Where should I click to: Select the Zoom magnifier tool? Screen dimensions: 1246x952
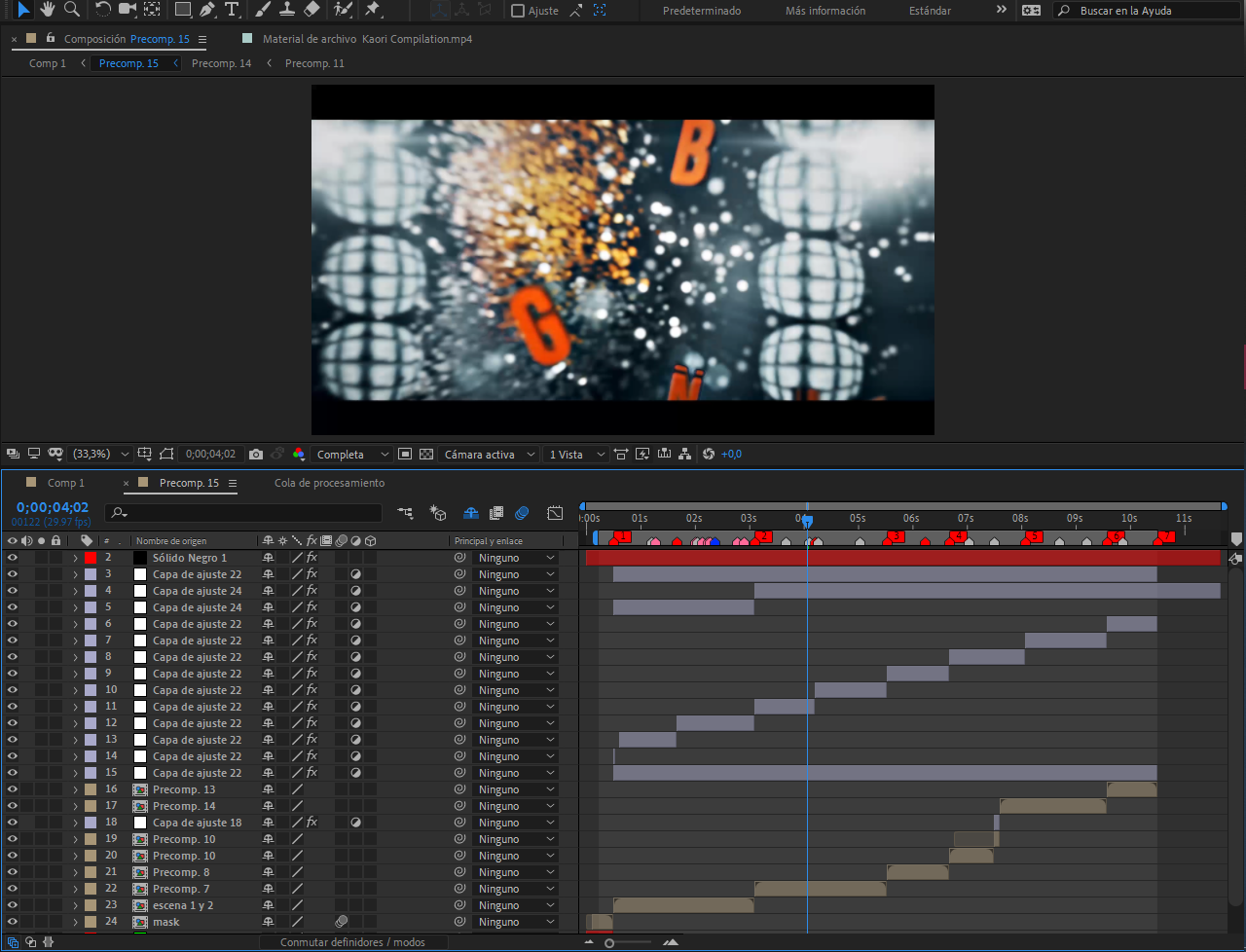coord(72,10)
